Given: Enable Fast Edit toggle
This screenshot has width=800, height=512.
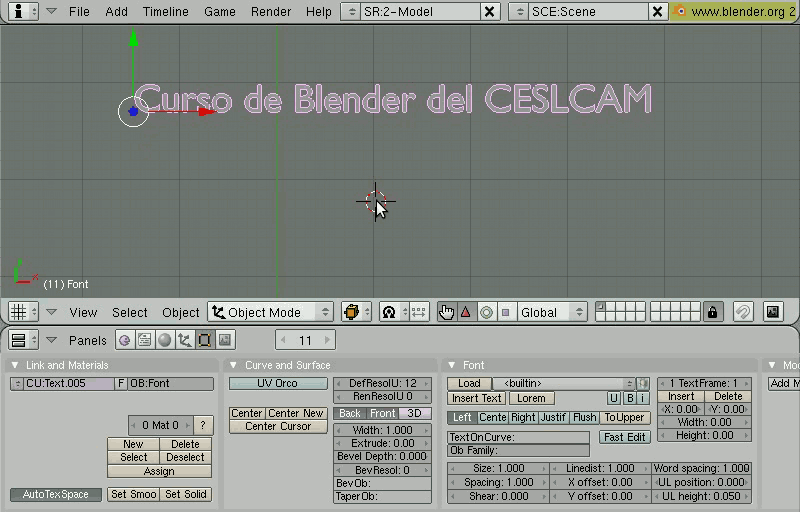Looking at the screenshot, I should 624,437.
